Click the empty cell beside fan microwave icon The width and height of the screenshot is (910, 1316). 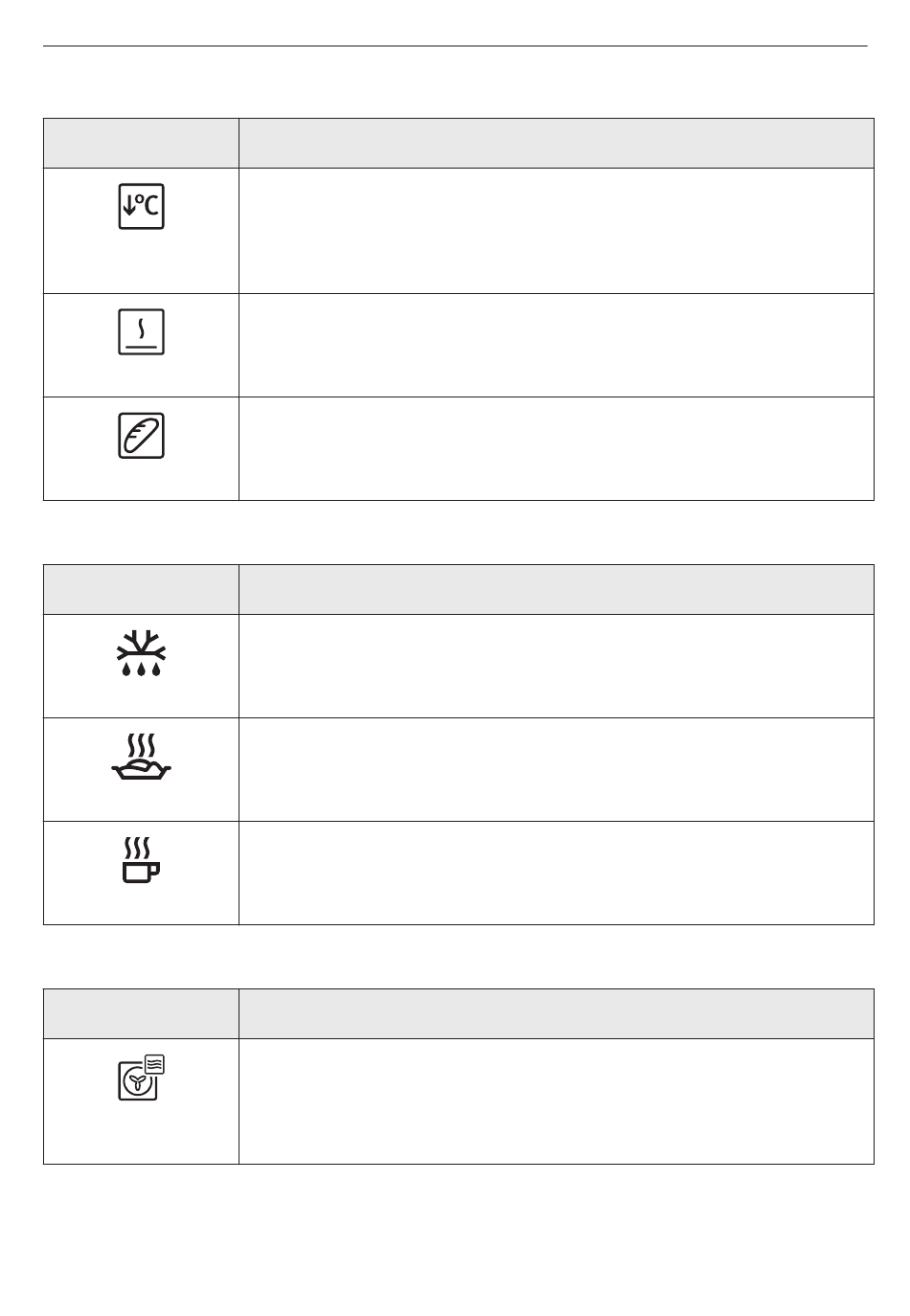coord(557,1101)
